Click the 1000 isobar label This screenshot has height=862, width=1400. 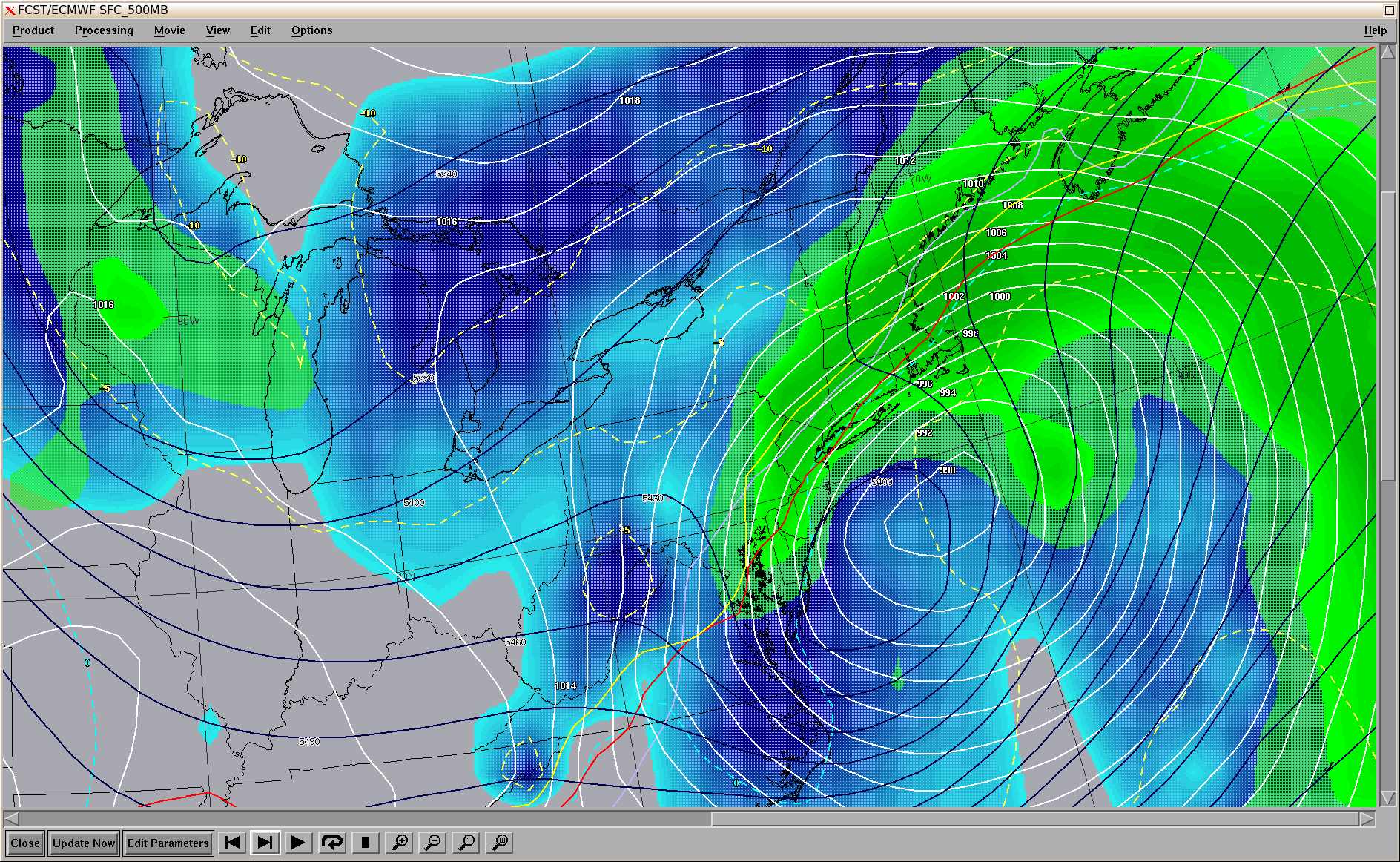point(1000,296)
